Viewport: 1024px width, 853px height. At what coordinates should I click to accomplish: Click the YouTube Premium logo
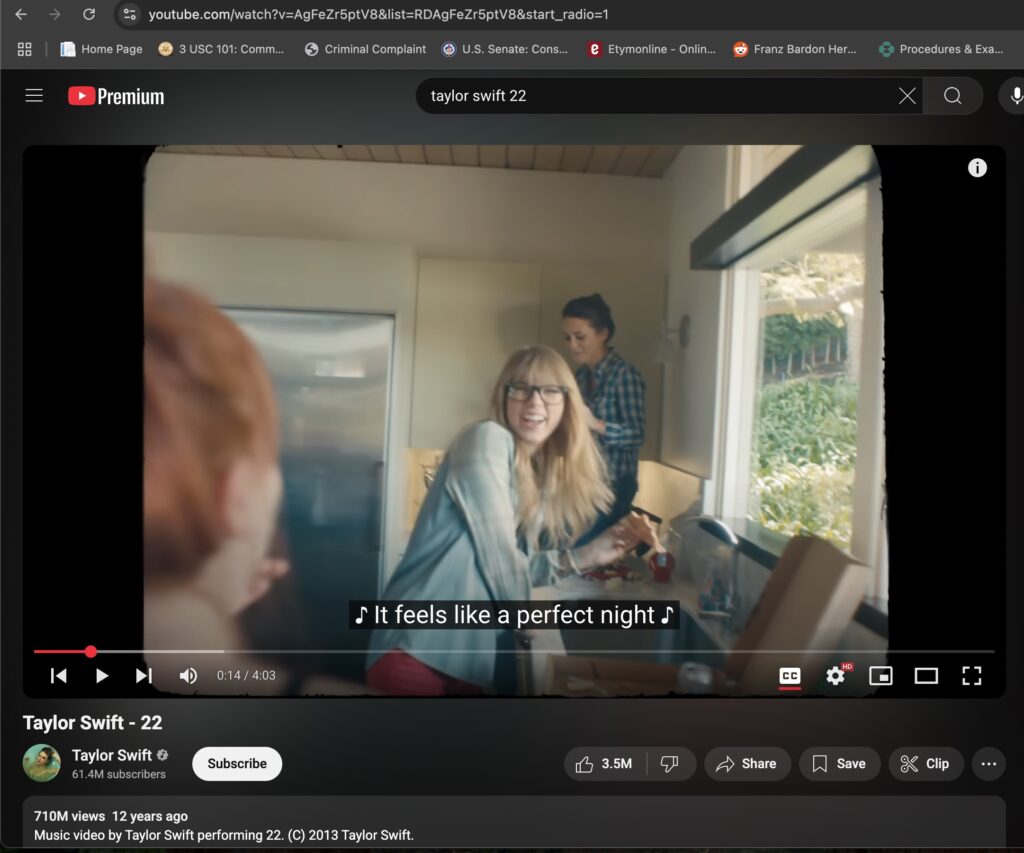116,96
